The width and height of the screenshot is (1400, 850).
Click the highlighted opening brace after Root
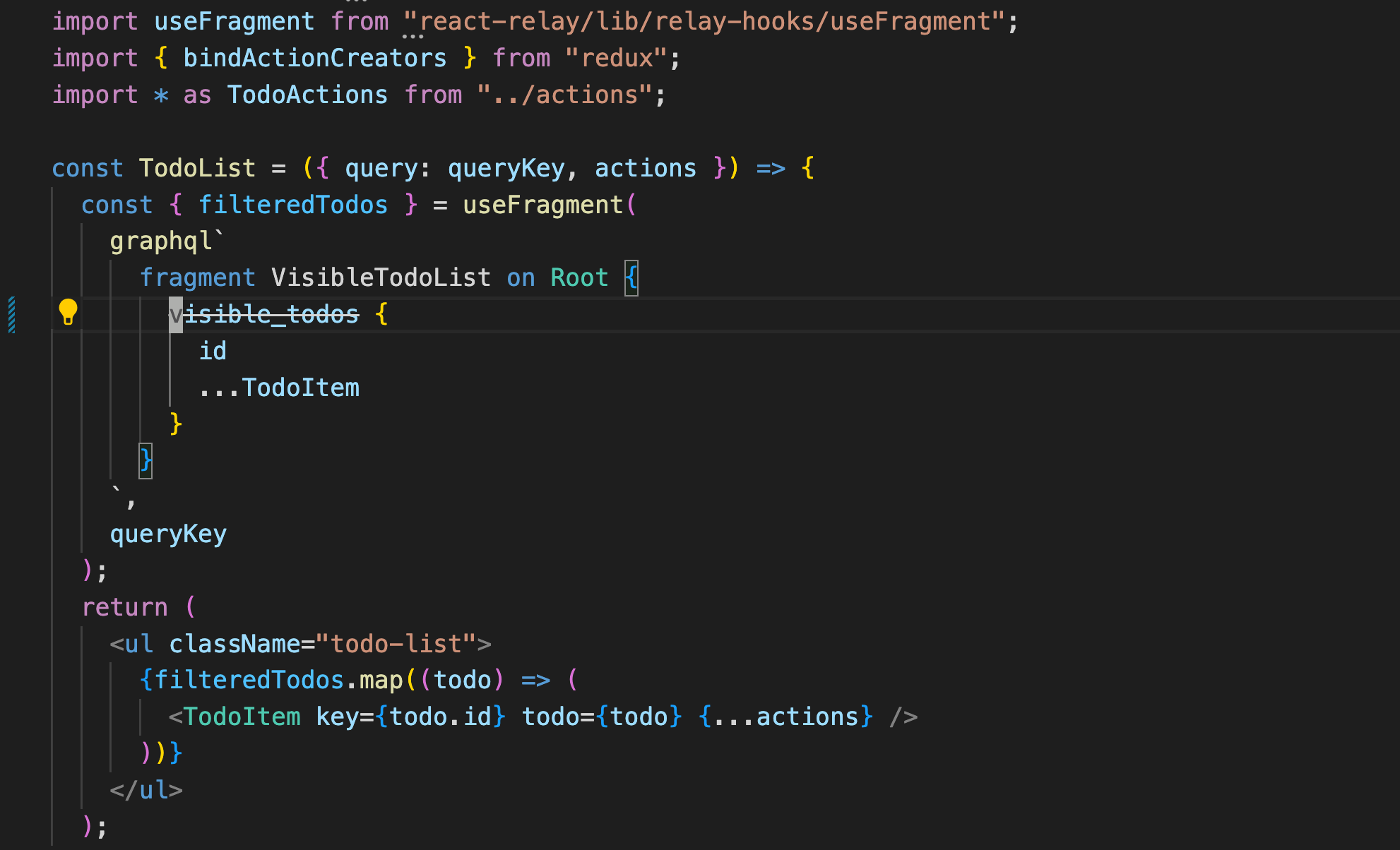coord(631,278)
